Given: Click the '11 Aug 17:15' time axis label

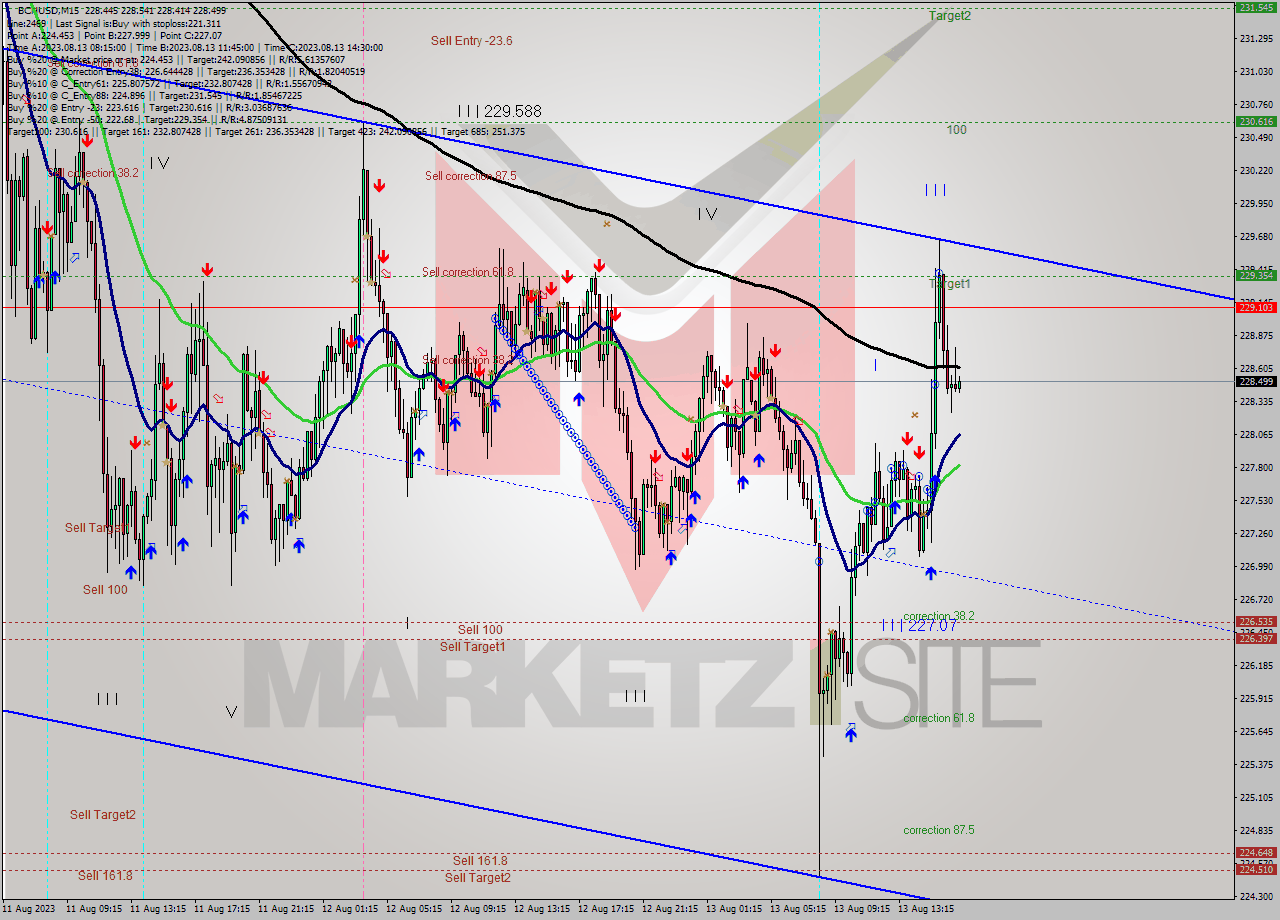Looking at the screenshot, I should tap(222, 909).
